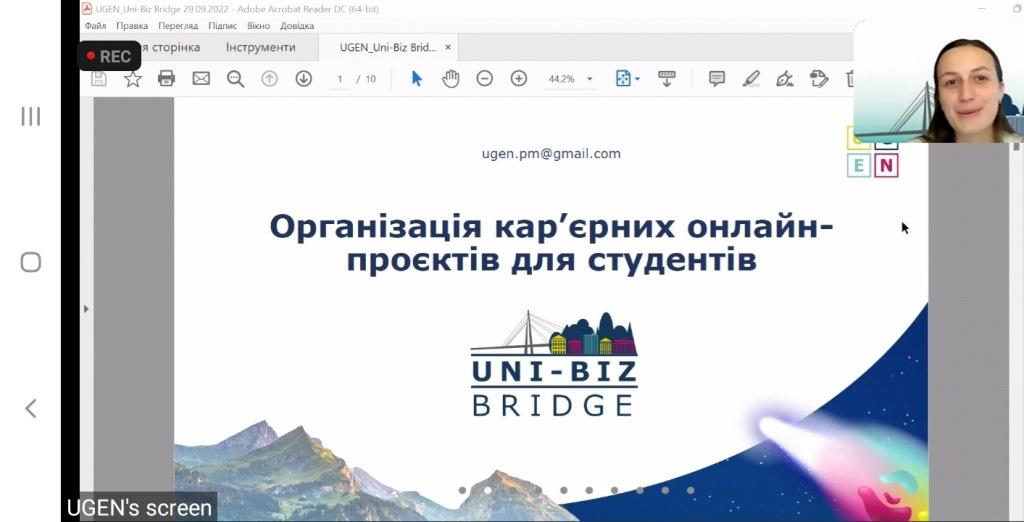
Task: Tap the Android back button
Action: [x=31, y=408]
